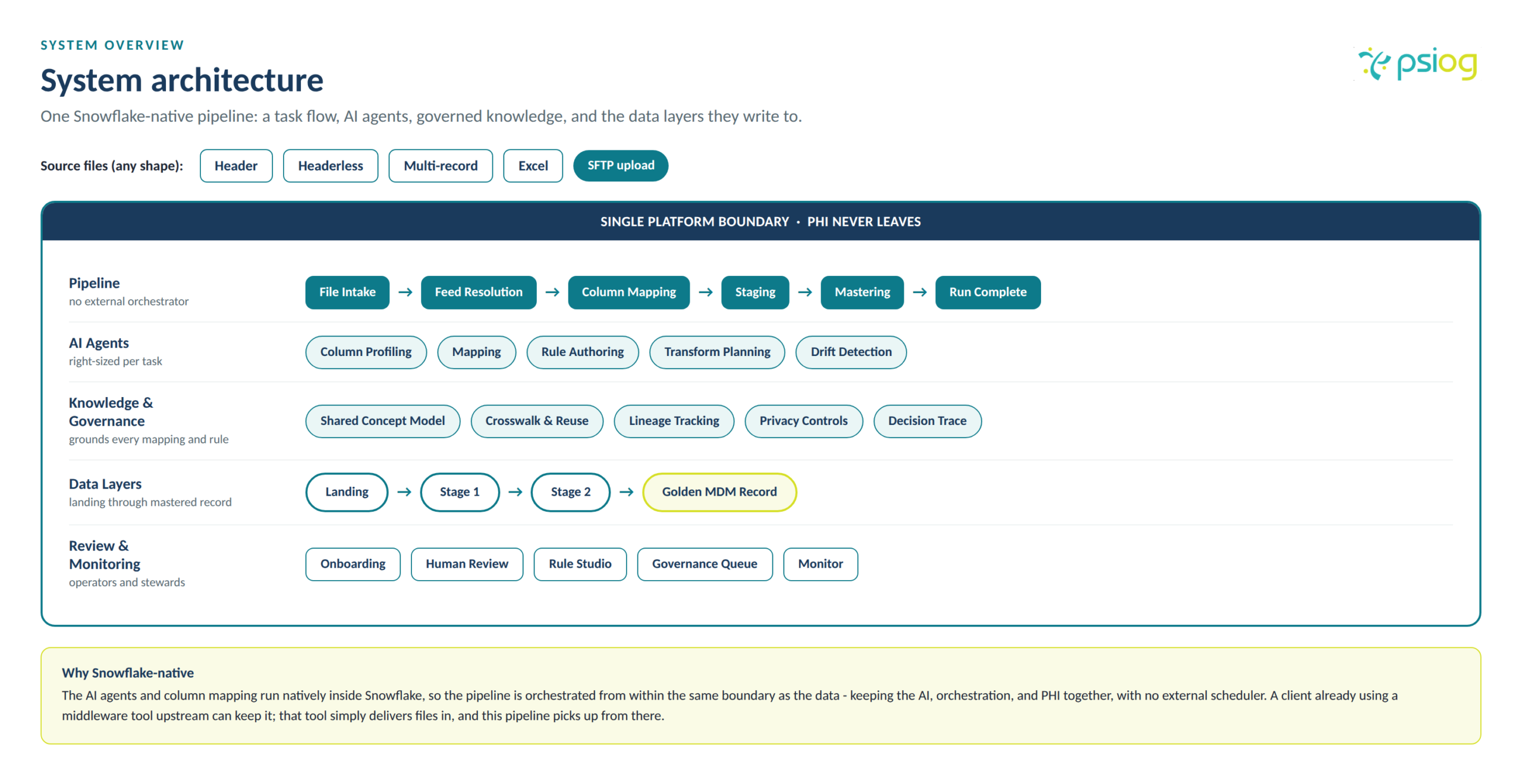
Task: Select the Mapping agent chip
Action: (476, 352)
